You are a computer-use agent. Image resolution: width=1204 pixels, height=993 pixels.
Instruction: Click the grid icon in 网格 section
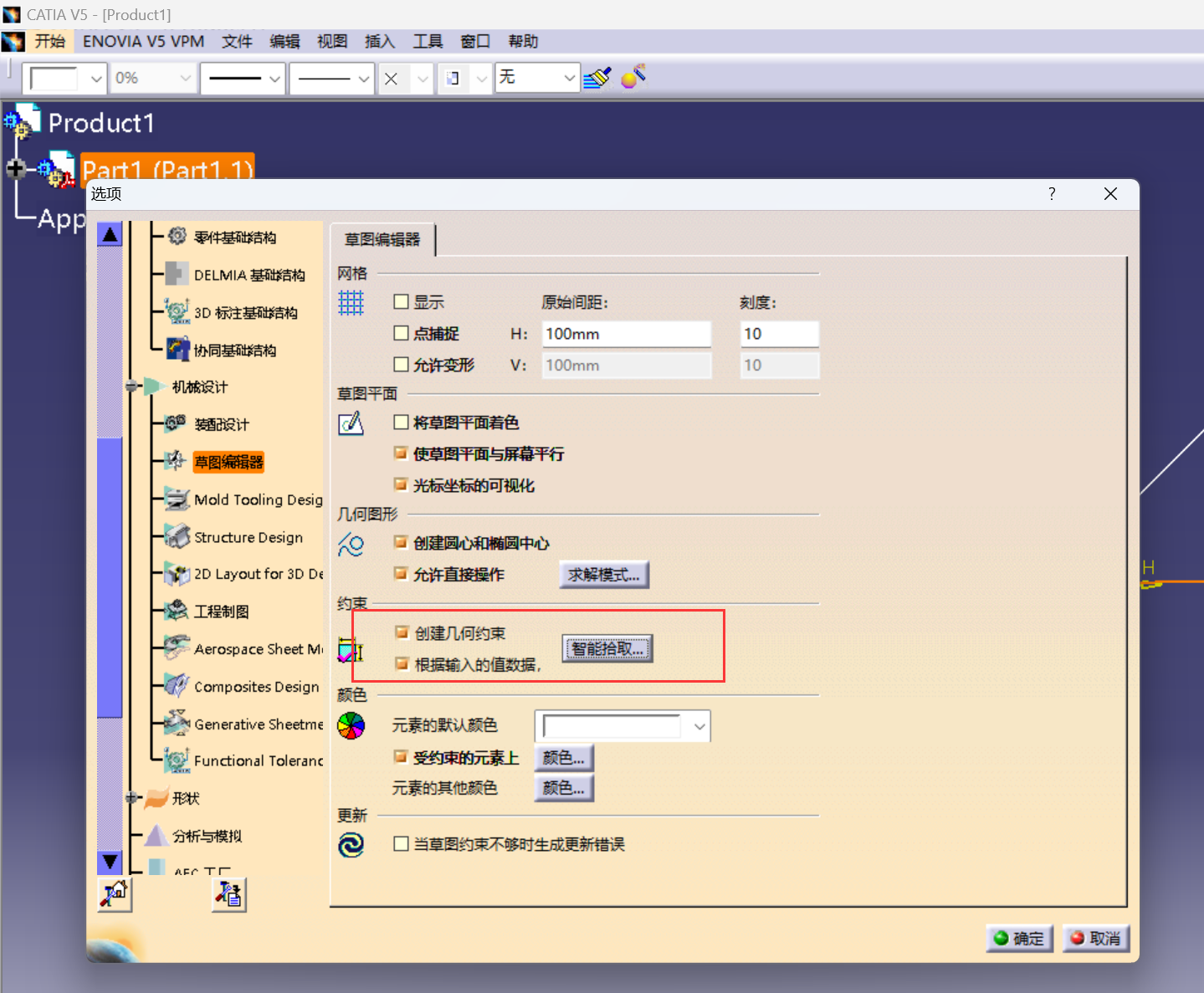pyautogui.click(x=351, y=303)
